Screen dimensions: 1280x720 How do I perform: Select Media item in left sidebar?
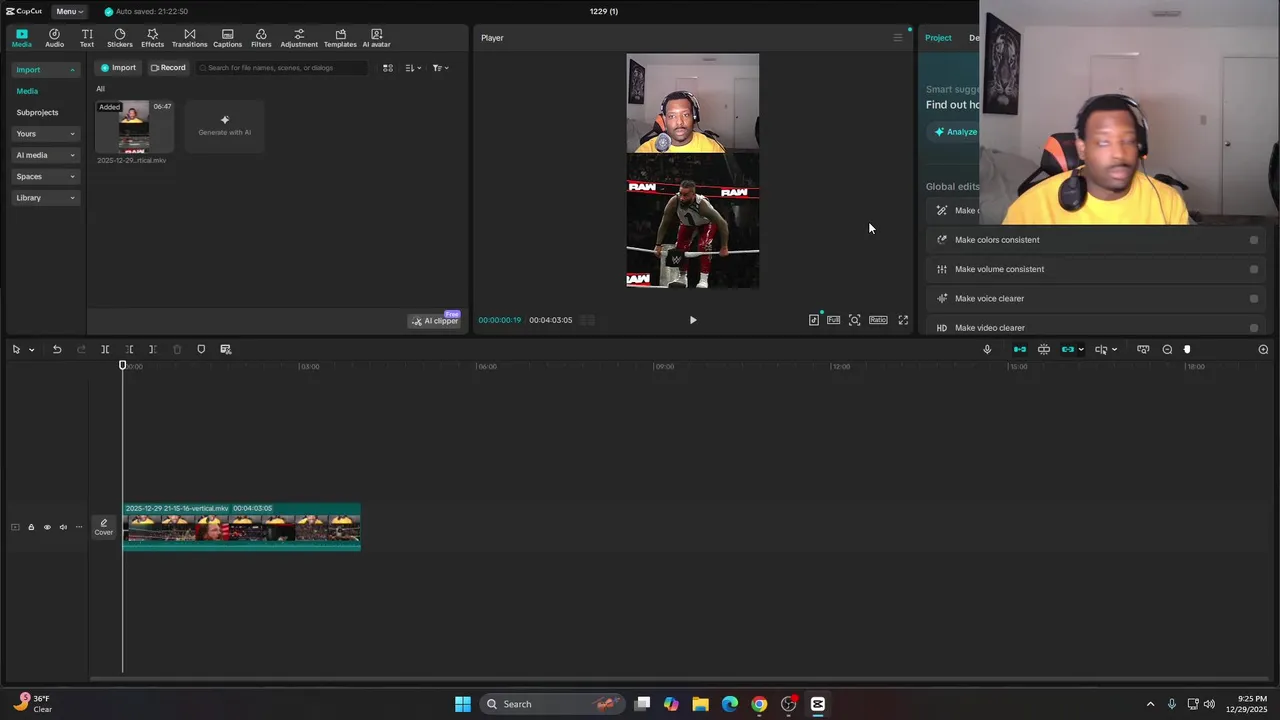pos(27,91)
